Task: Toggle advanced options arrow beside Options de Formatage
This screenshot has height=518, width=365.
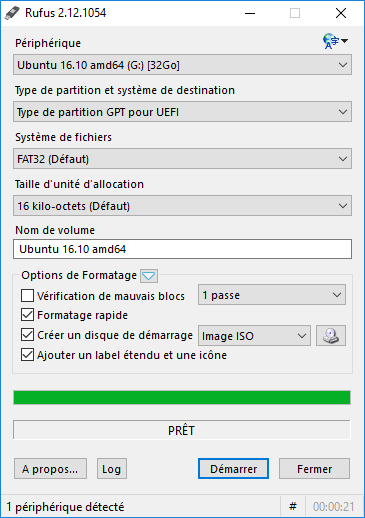Action: (x=149, y=276)
